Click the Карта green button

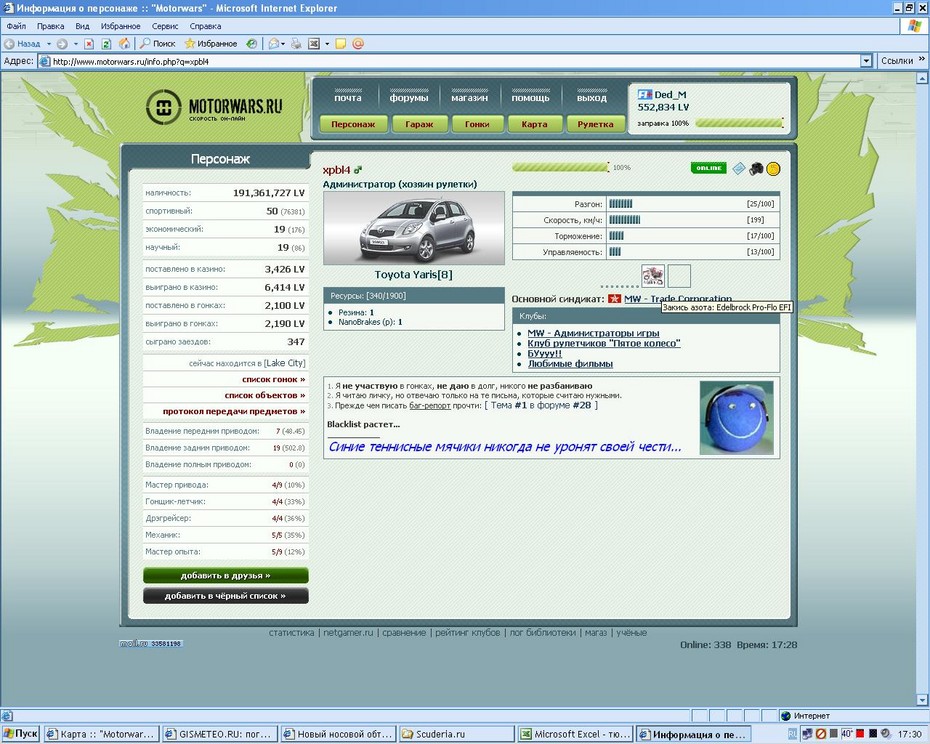pos(534,124)
